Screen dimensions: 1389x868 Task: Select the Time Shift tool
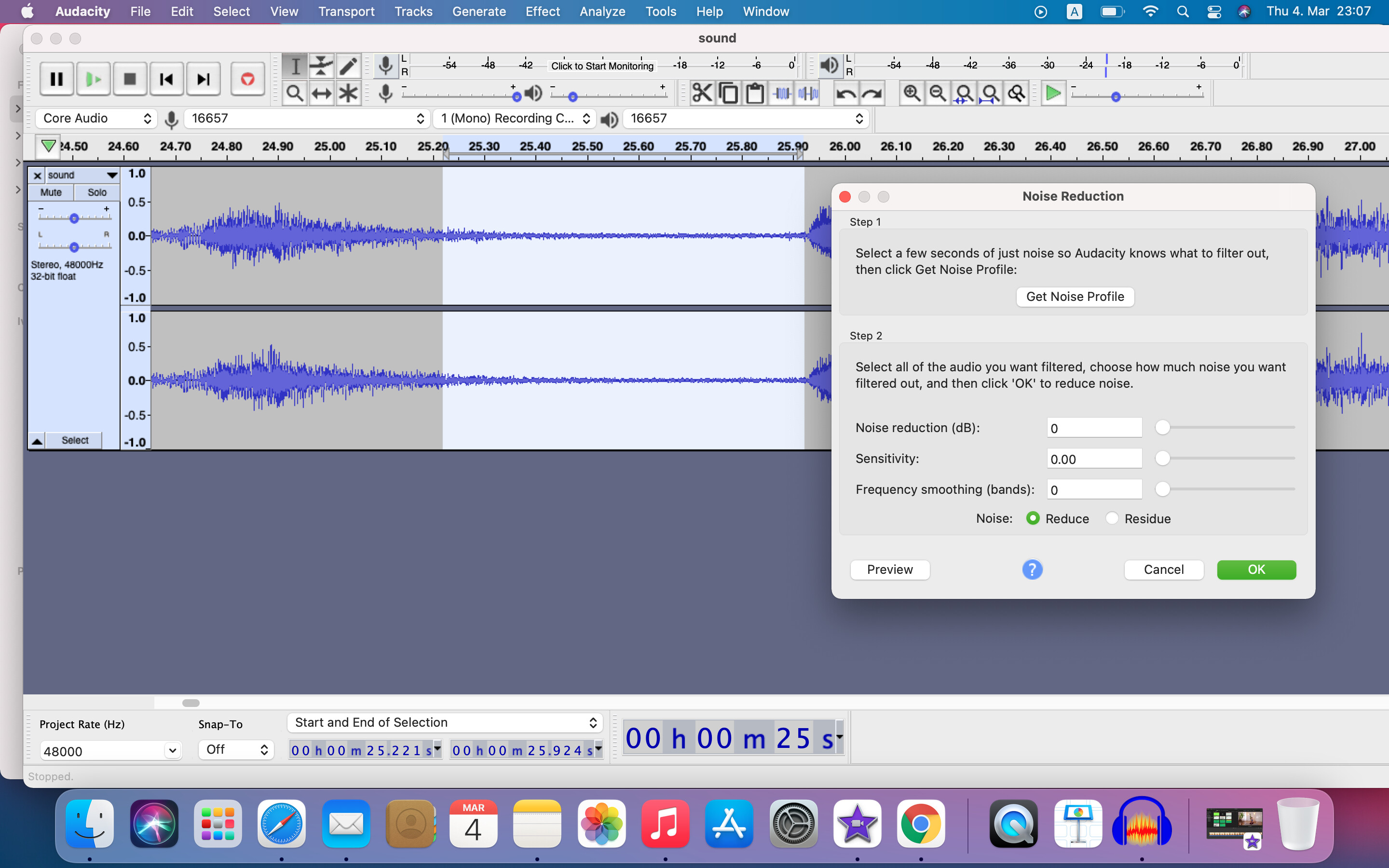pos(321,93)
